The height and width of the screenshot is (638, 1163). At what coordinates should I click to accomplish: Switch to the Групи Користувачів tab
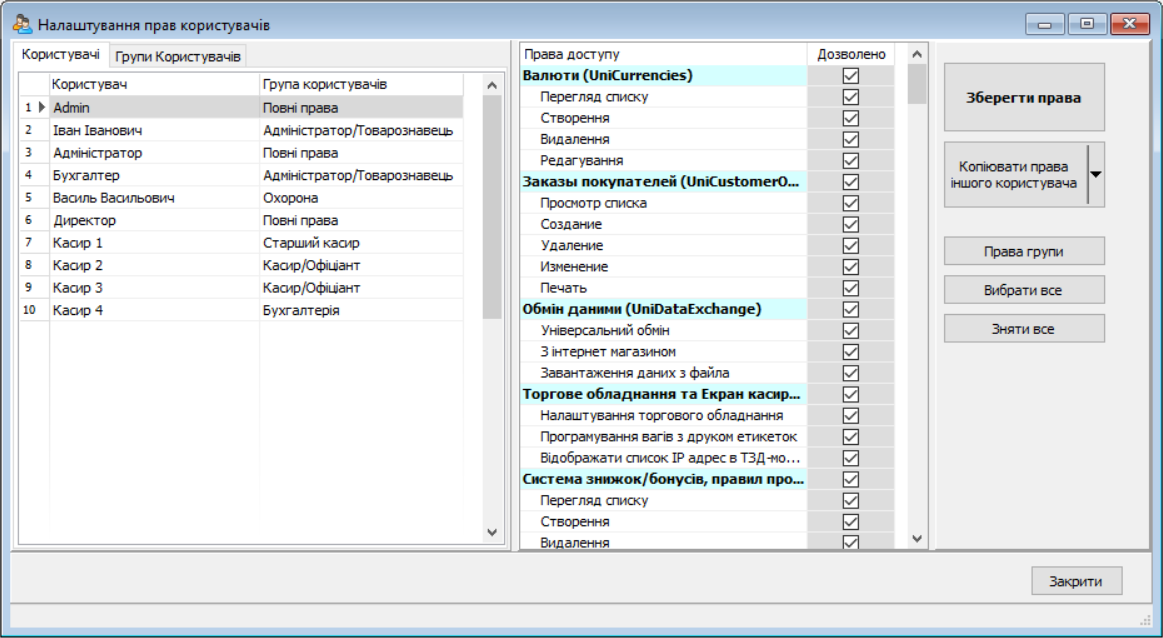click(178, 56)
